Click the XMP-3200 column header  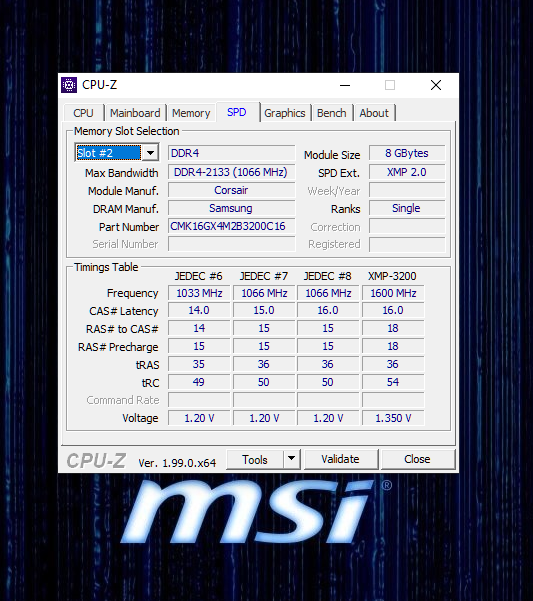pos(392,276)
